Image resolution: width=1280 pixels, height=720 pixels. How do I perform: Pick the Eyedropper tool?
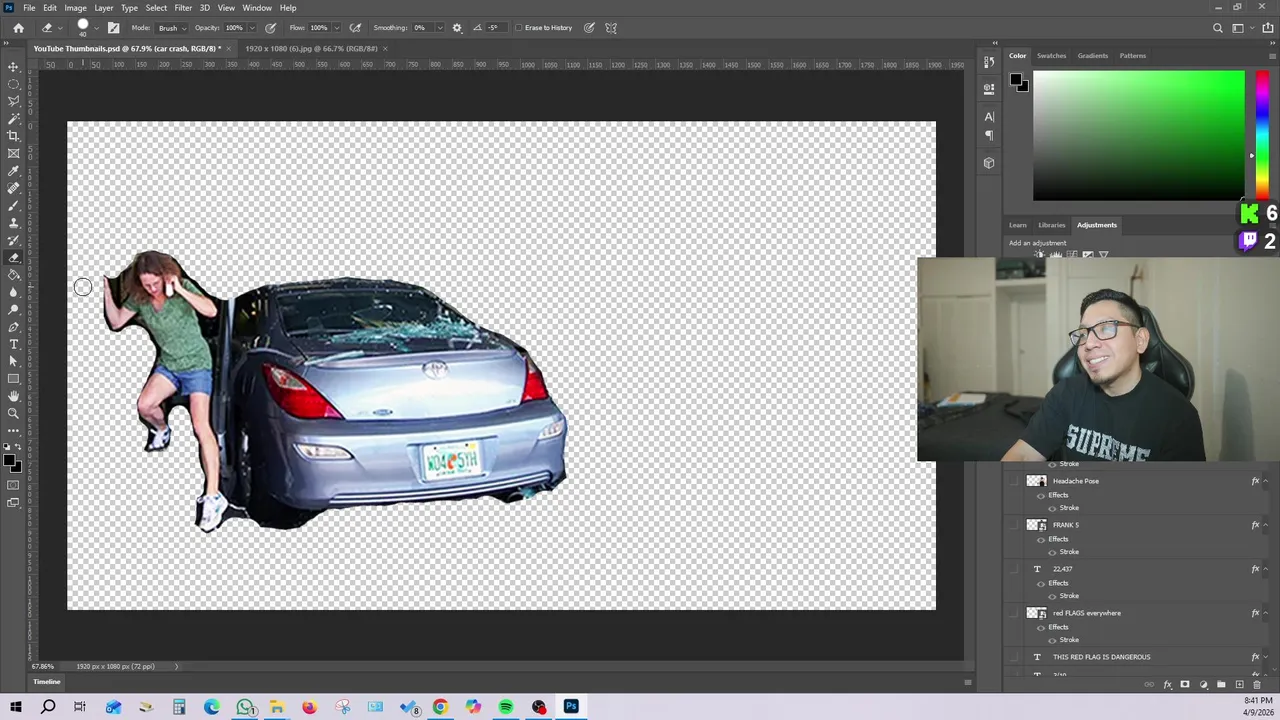tap(13, 171)
